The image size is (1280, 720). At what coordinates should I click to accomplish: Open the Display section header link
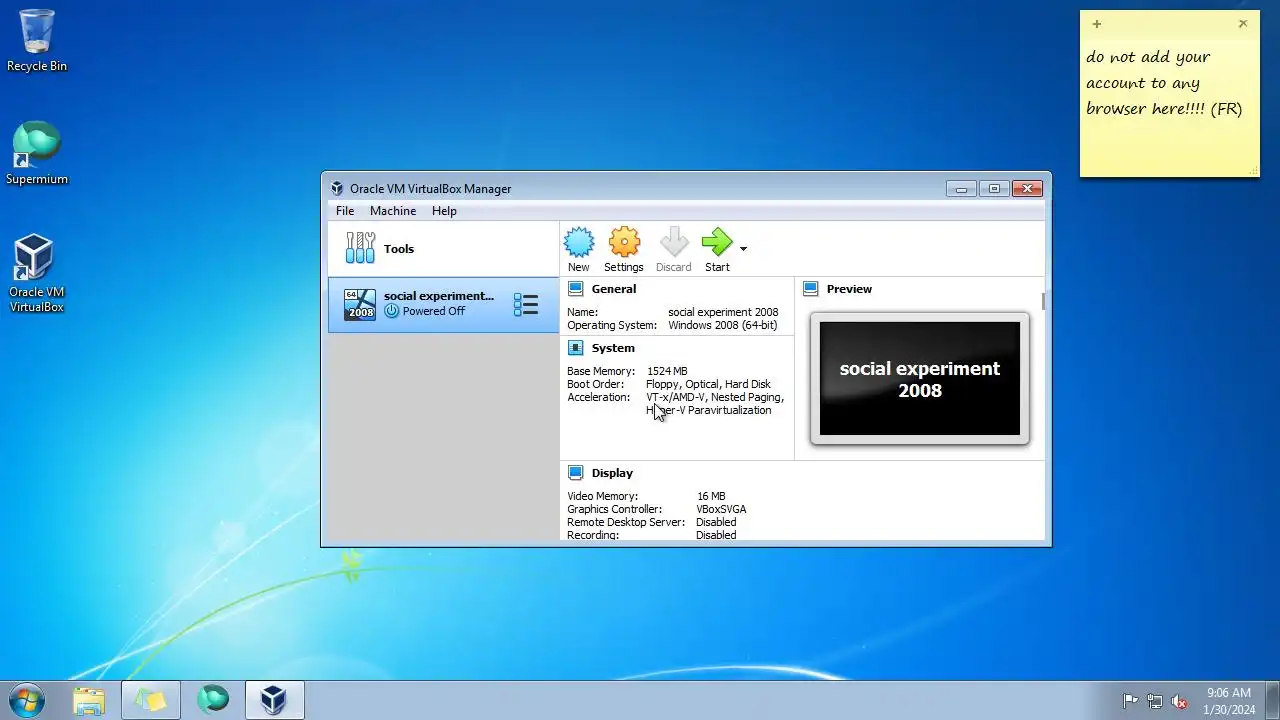[612, 473]
